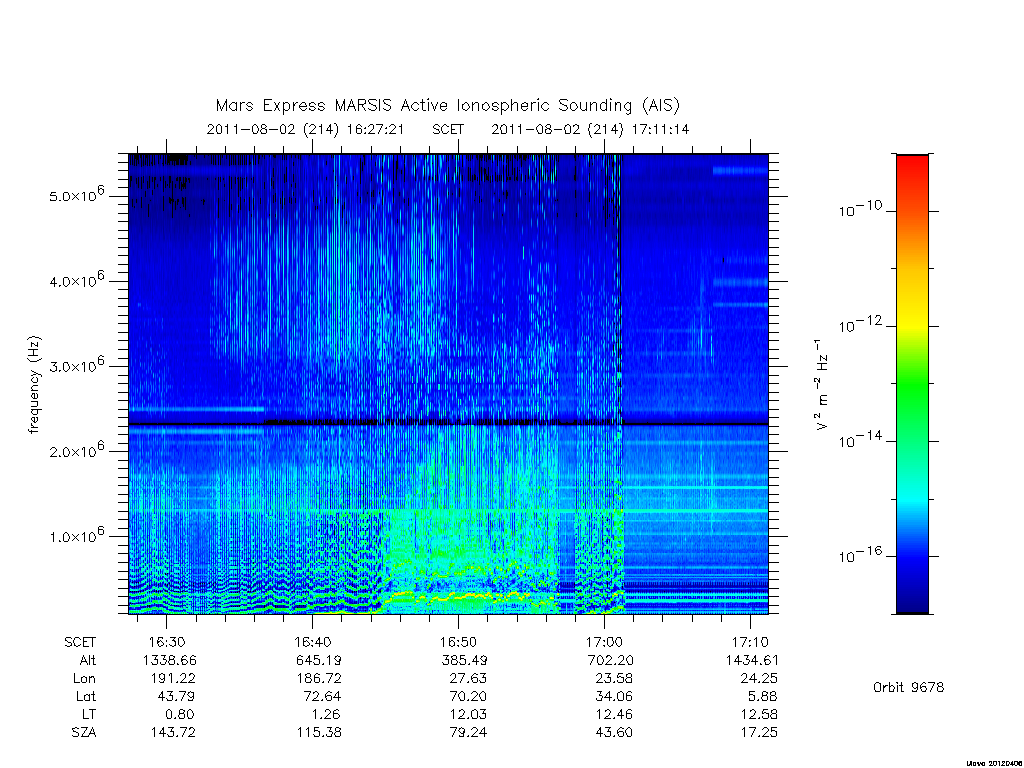Select altitude value 385.49

(464, 660)
